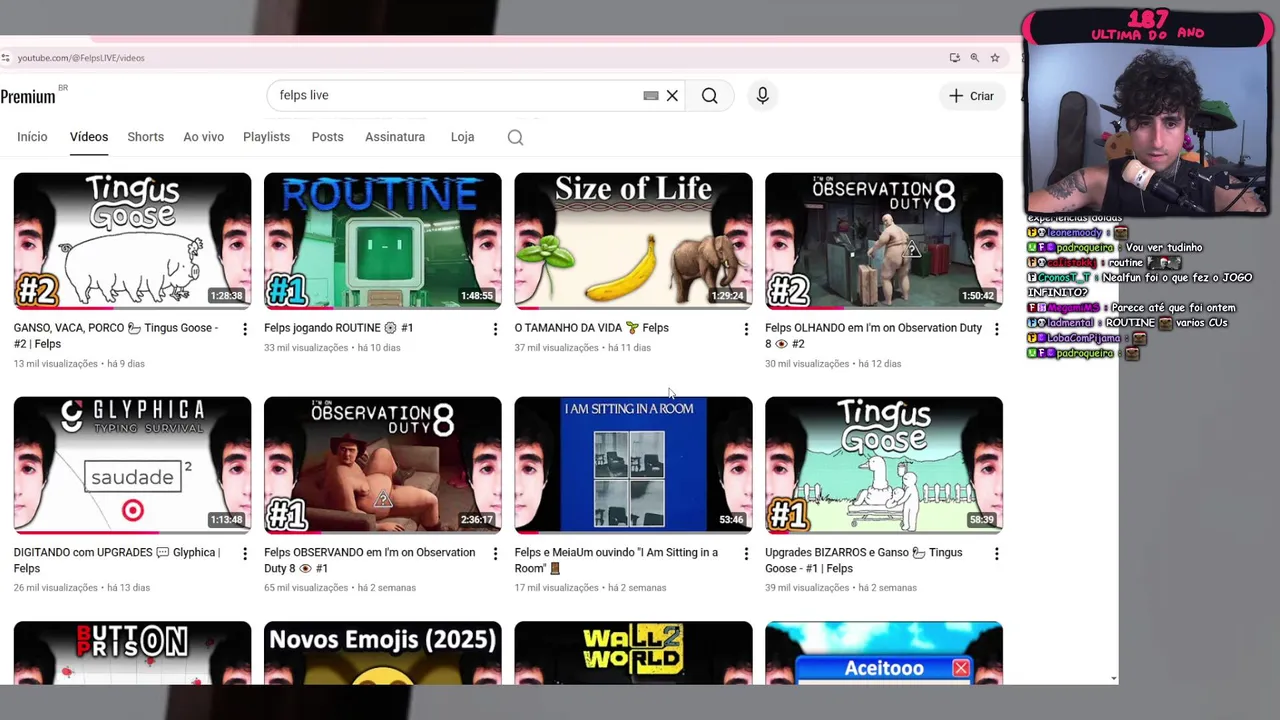
Task: Open options menu for I Am Sitting in a Room
Action: (746, 553)
